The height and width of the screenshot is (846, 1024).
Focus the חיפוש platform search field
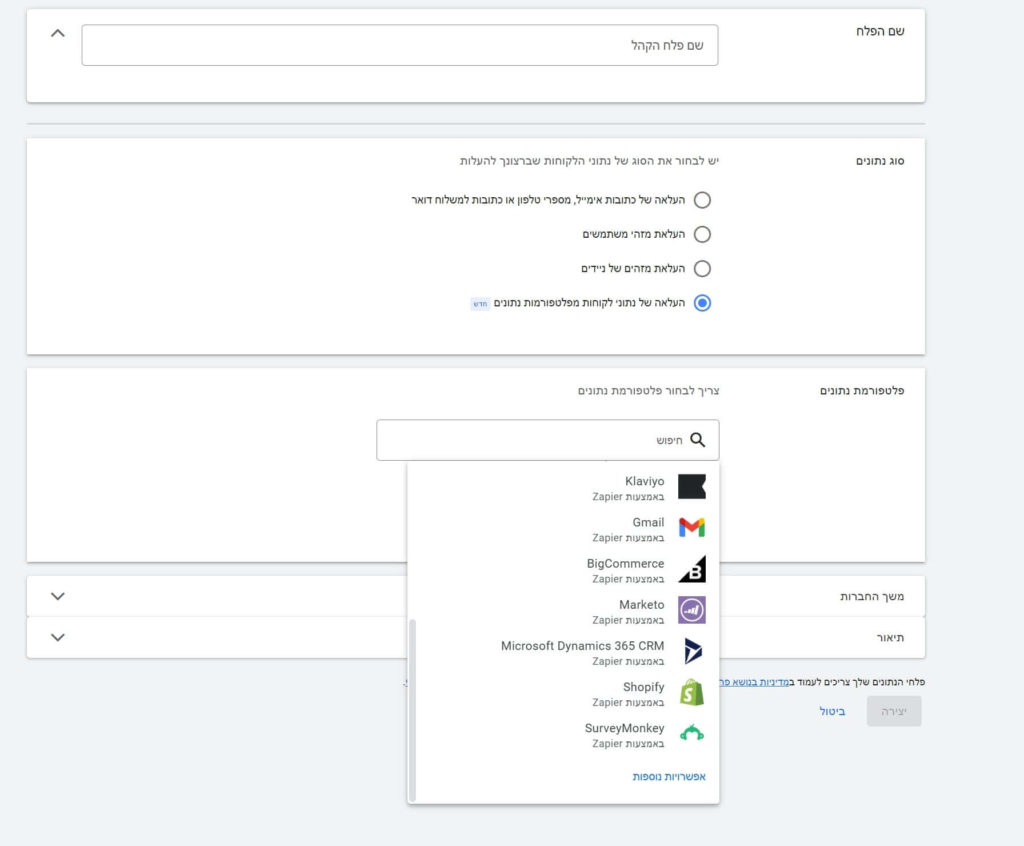pos(548,440)
